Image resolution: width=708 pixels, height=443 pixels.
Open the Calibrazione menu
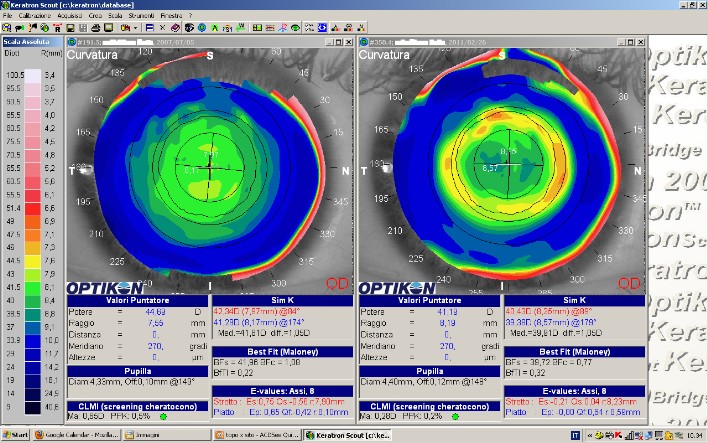pyautogui.click(x=34, y=17)
